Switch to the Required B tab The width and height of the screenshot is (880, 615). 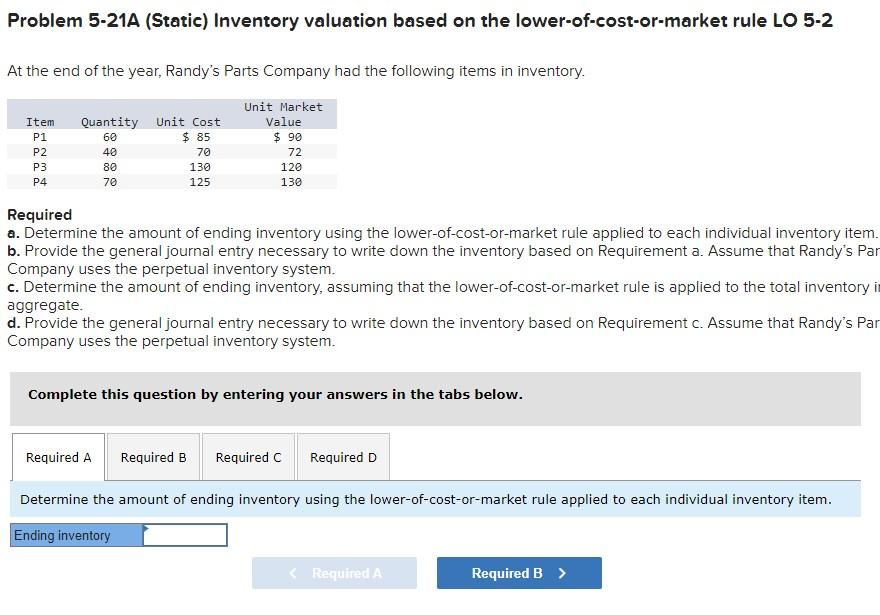point(153,457)
